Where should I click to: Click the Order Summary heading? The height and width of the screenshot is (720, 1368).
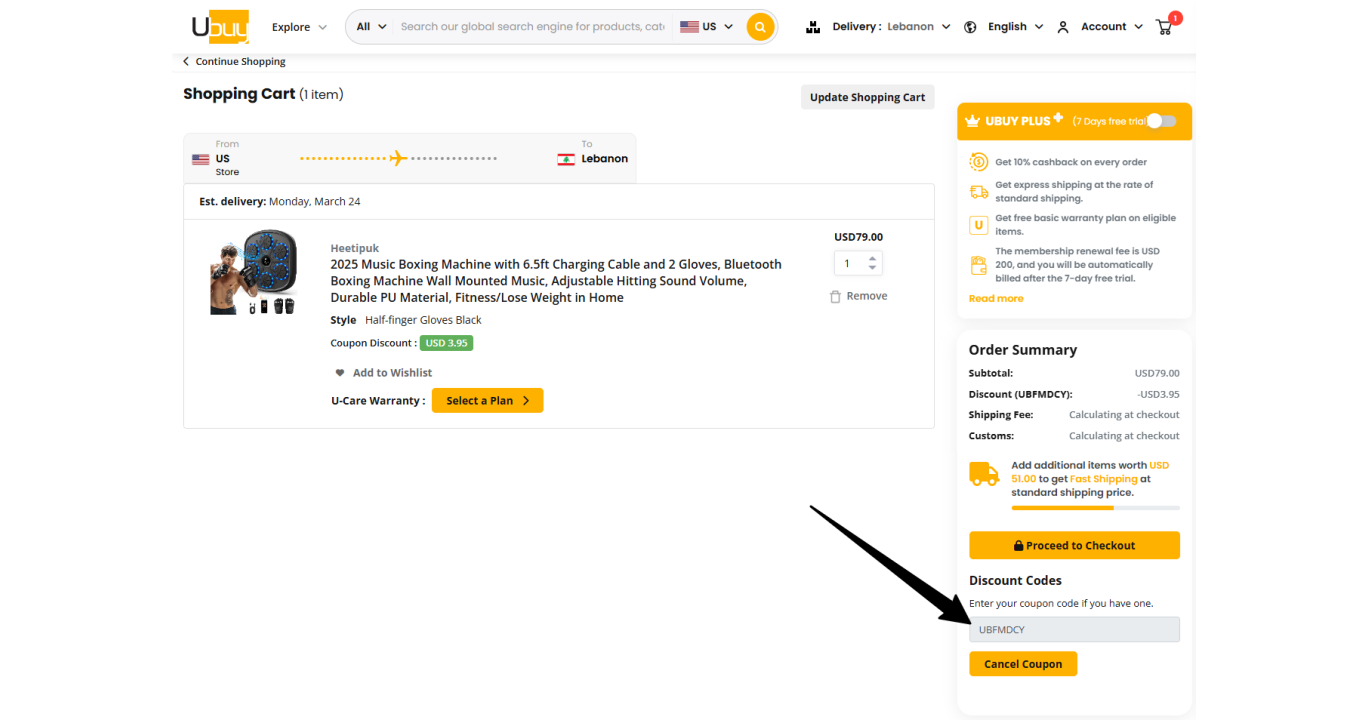[x=1023, y=350]
